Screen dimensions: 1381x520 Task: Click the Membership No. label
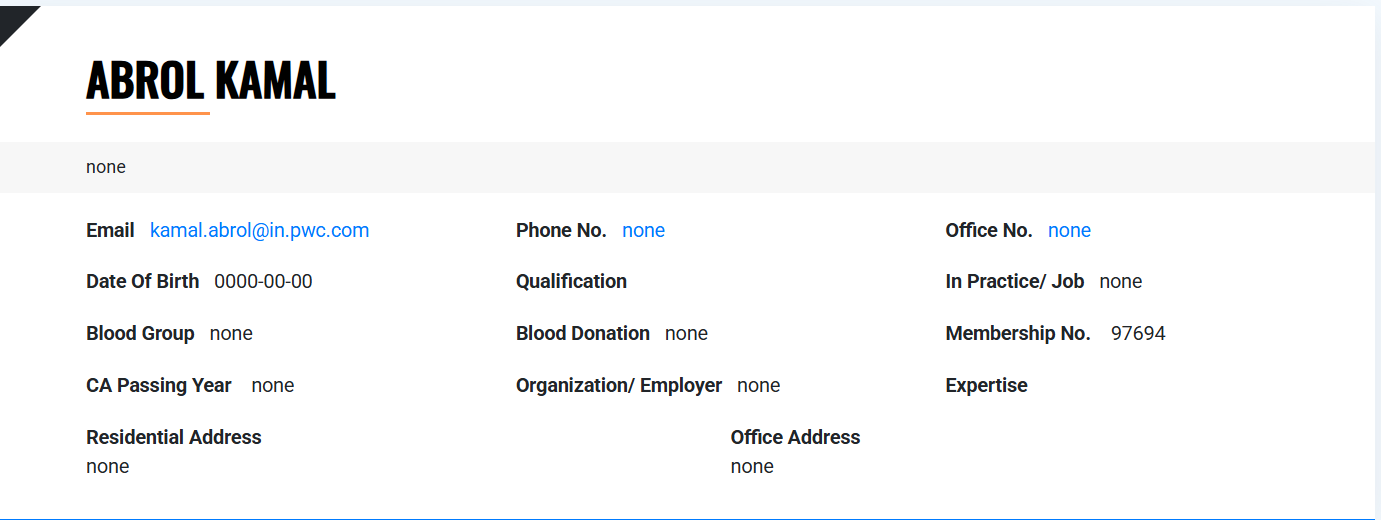1018,334
